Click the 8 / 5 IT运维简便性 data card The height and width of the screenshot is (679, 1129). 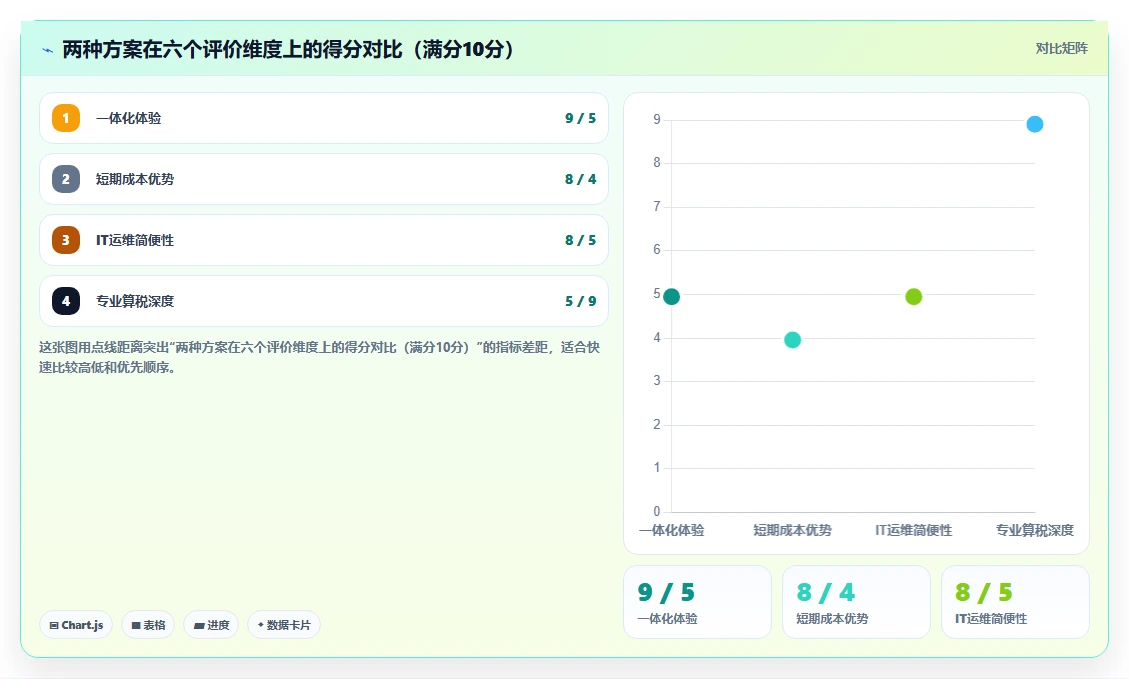pos(1015,602)
